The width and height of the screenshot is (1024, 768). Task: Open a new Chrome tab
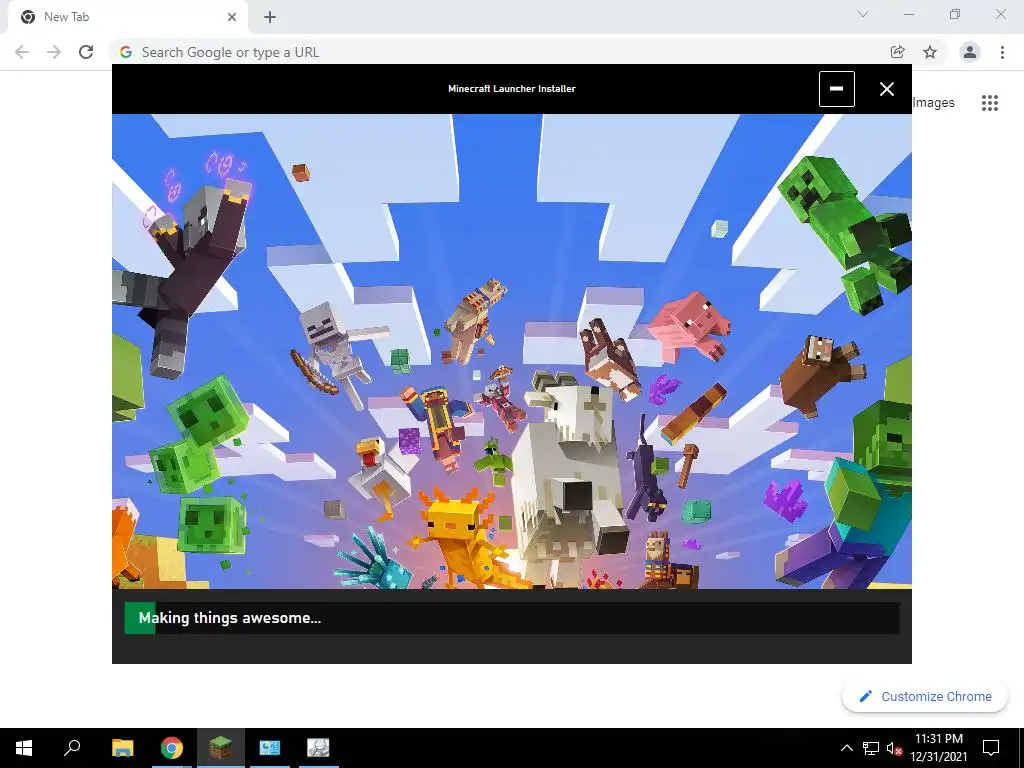coord(270,17)
